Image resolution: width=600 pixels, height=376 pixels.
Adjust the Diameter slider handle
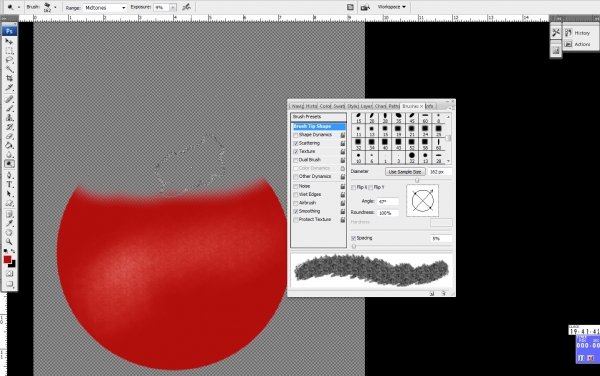pyautogui.click(x=417, y=180)
